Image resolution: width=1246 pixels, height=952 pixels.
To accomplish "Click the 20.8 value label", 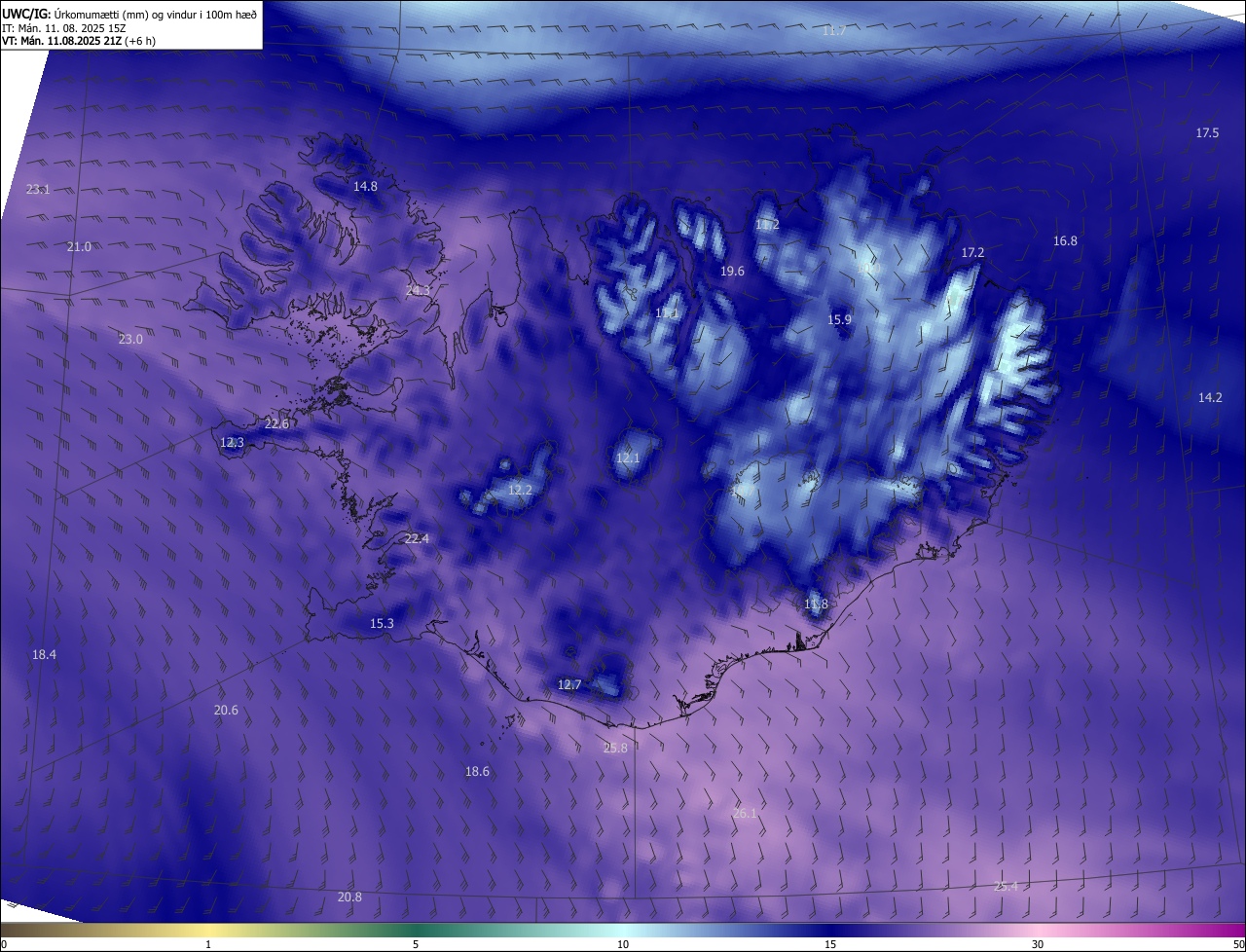I will click(348, 897).
